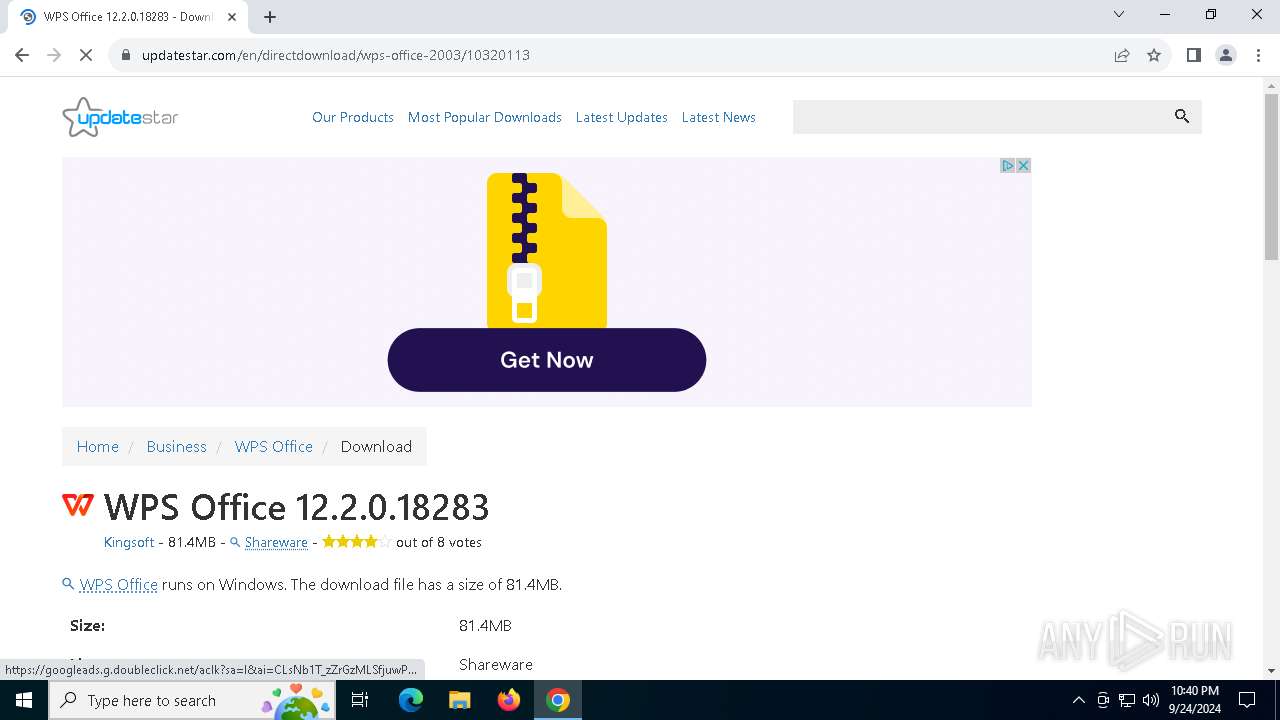Image resolution: width=1280 pixels, height=720 pixels.
Task: Click the Download breadcrumb text
Action: pos(376,446)
